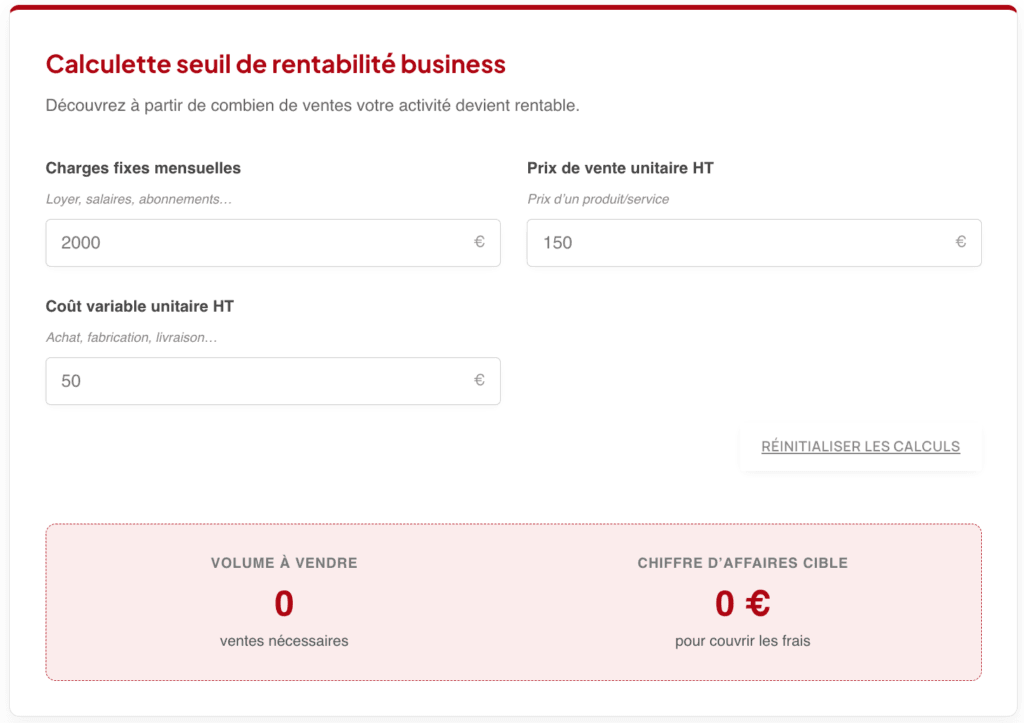Click the Calculette seuil de rentabilité heading

(x=274, y=63)
